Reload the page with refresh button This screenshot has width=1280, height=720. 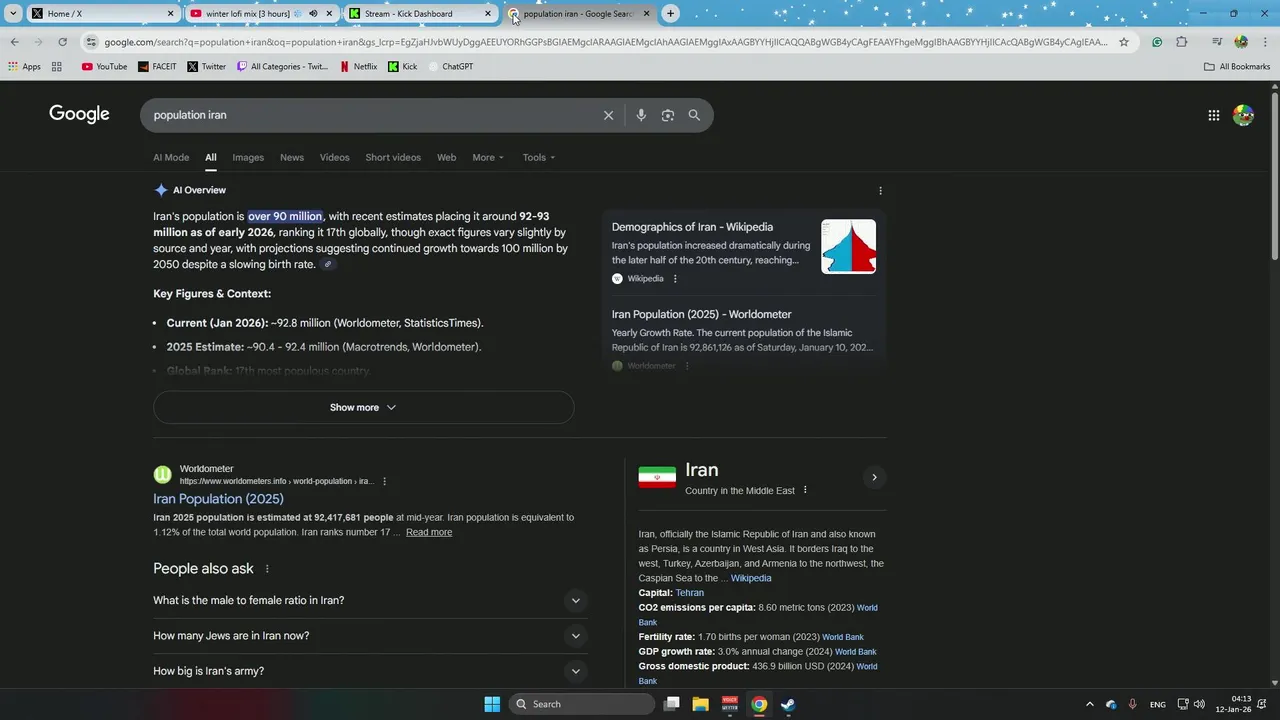tap(62, 42)
